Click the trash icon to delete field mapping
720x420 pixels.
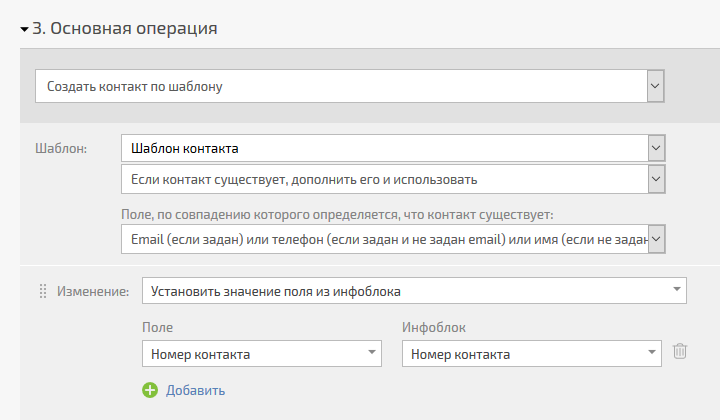tap(680, 351)
